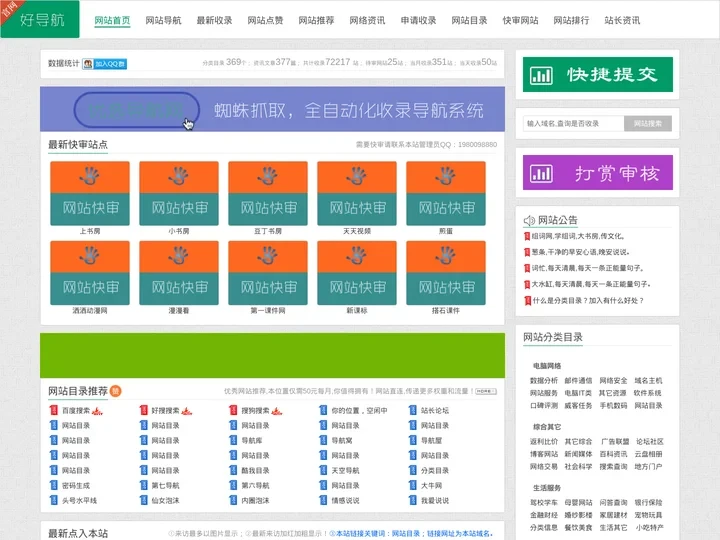This screenshot has height=540, width=720.
Task: Open the 情感说说 link
Action: pos(345,501)
